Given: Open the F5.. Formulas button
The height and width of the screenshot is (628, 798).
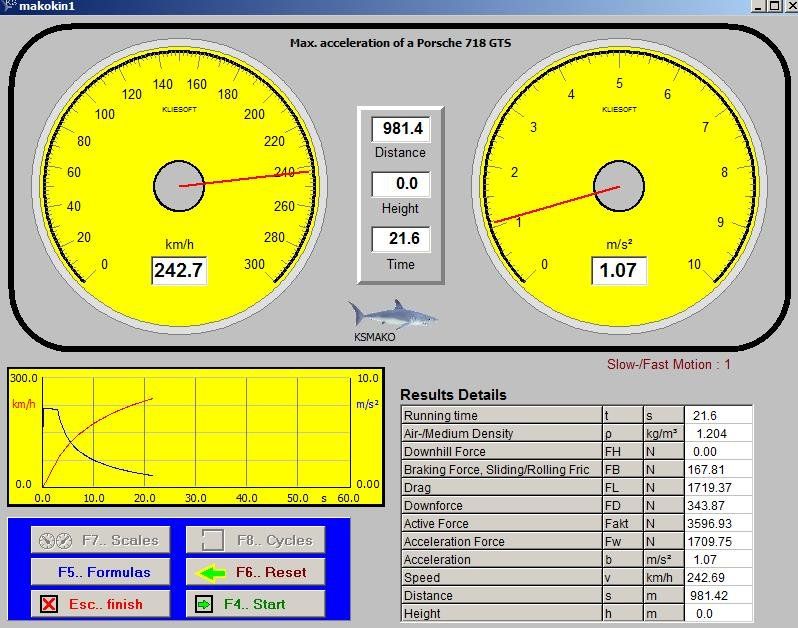Looking at the screenshot, I should pyautogui.click(x=100, y=572).
